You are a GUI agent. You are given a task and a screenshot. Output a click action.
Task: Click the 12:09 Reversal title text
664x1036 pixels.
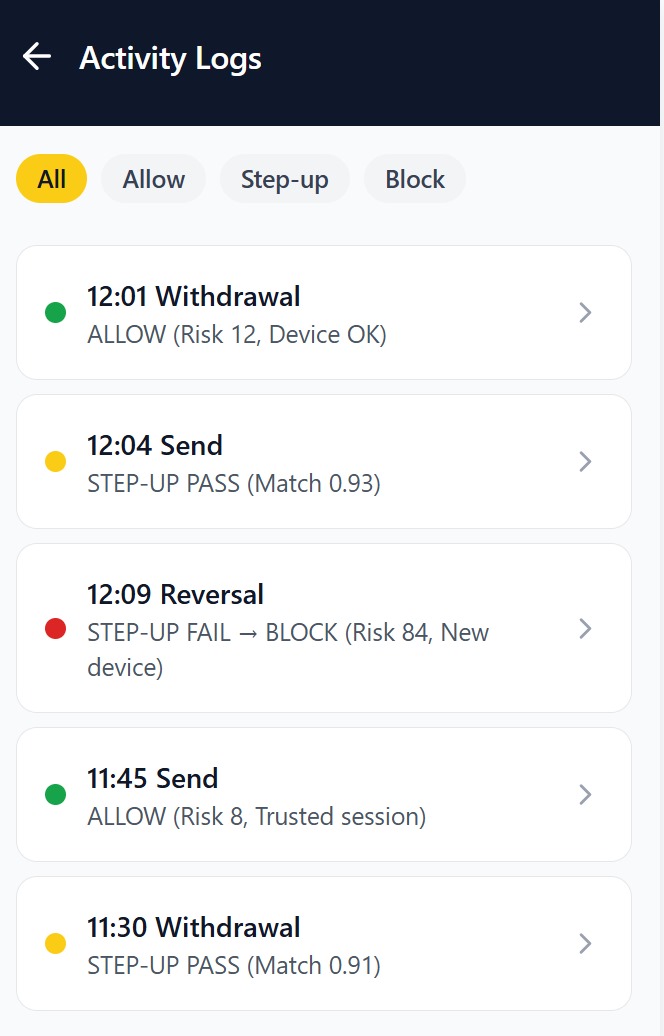point(176,595)
